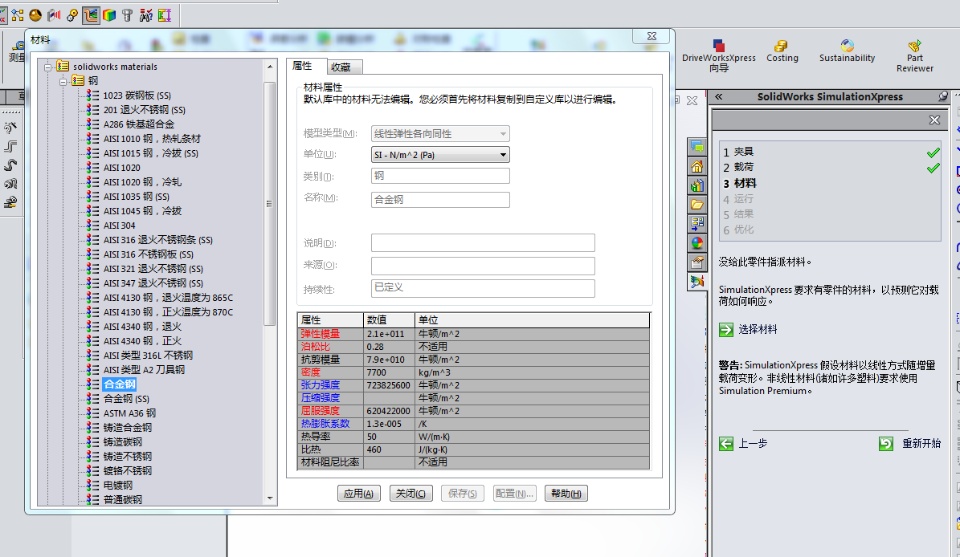Select material AISI 1020
Viewport: 960px width, 557px height.
122,168
